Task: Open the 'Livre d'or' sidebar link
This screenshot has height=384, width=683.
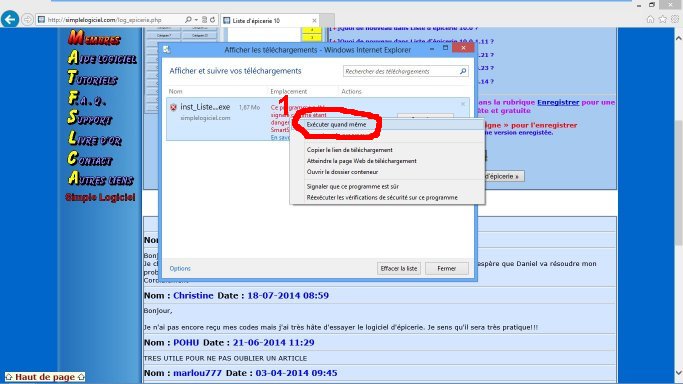Action: 95,138
